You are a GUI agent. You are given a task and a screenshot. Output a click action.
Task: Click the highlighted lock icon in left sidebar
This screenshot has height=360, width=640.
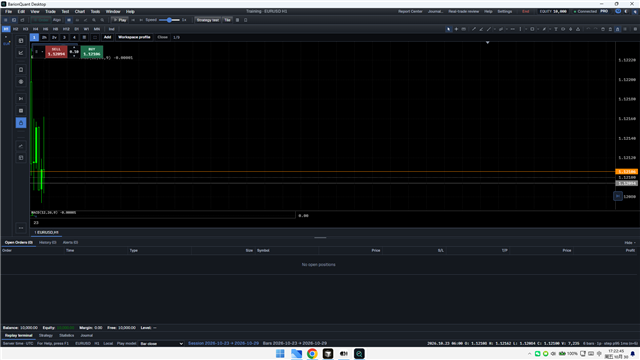tap(21, 123)
